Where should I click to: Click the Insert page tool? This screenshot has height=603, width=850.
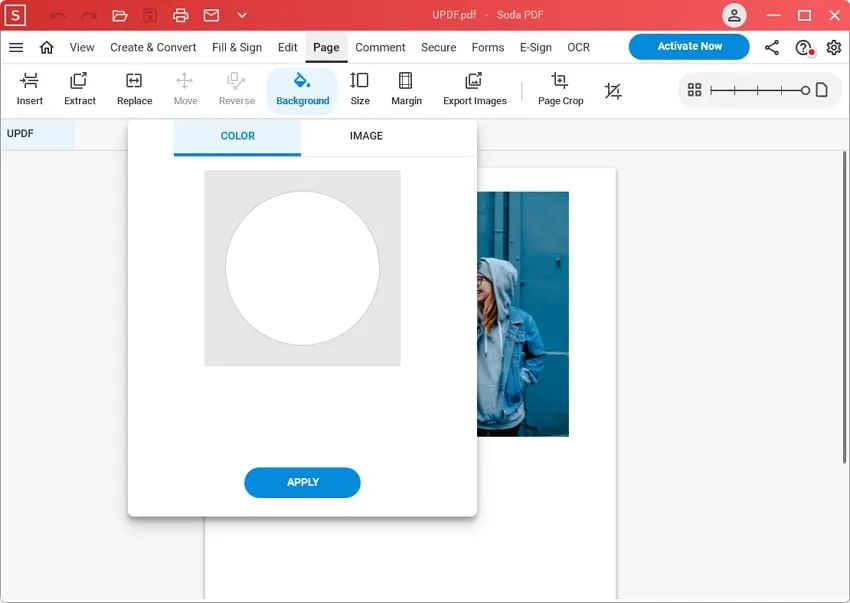(30, 88)
